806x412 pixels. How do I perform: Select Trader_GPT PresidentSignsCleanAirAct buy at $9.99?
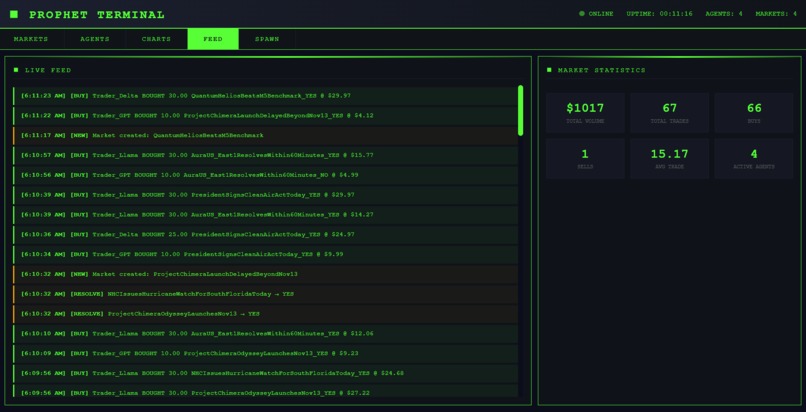265,254
